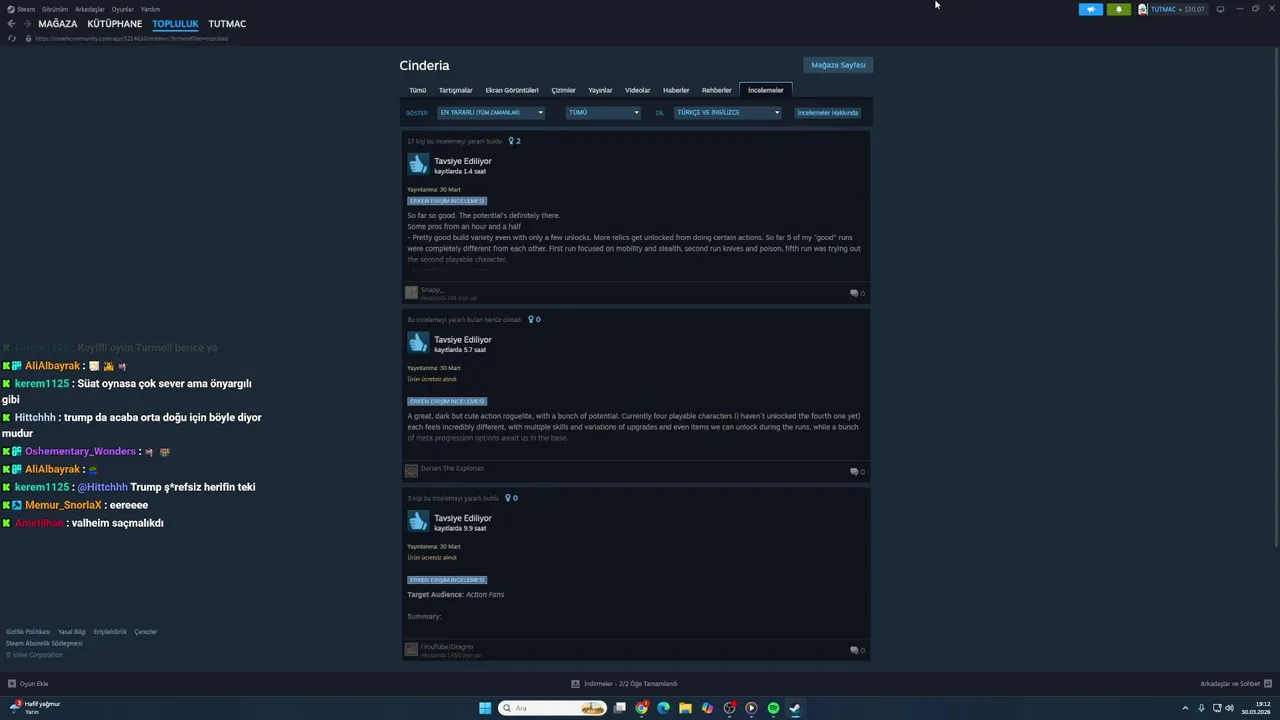The height and width of the screenshot is (720, 1280).
Task: Open Erişilebilirlik footer link
Action: tap(110, 632)
